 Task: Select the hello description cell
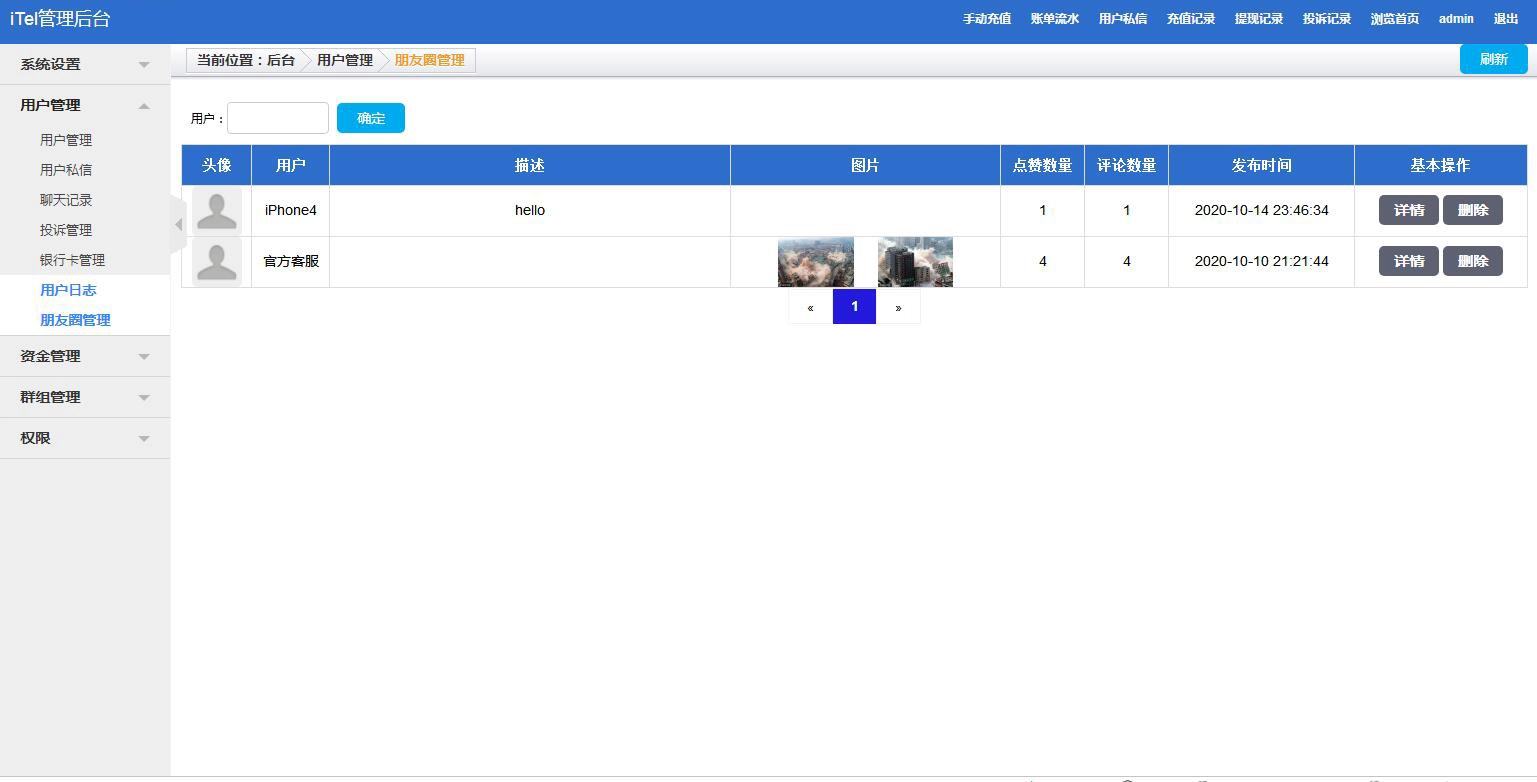tap(530, 210)
